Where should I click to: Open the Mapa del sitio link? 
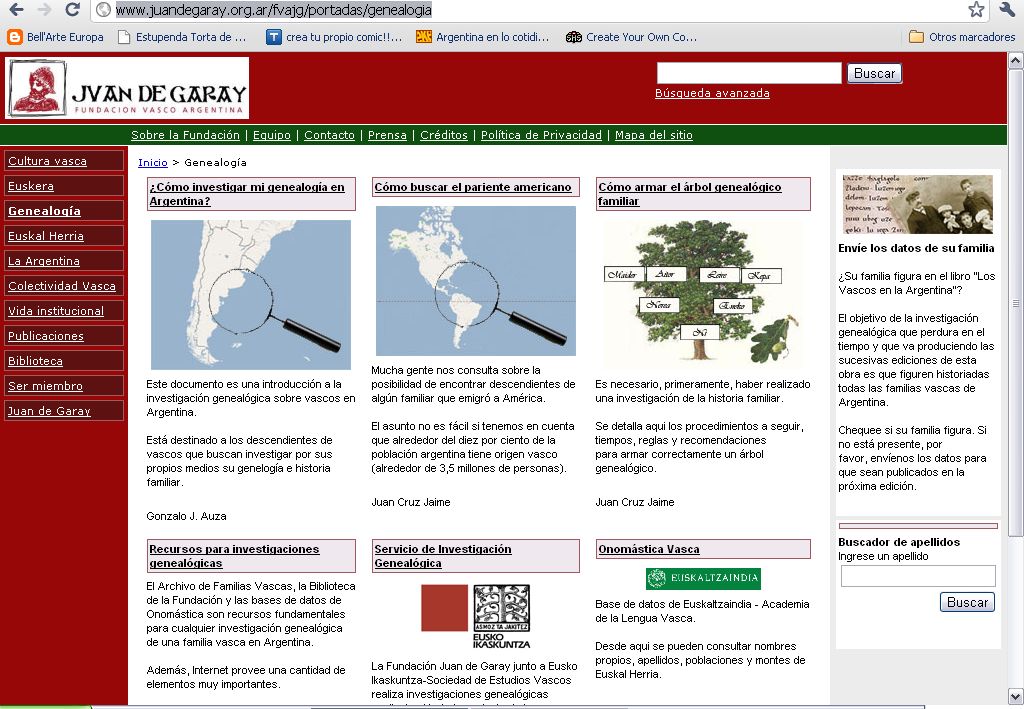tap(654, 135)
